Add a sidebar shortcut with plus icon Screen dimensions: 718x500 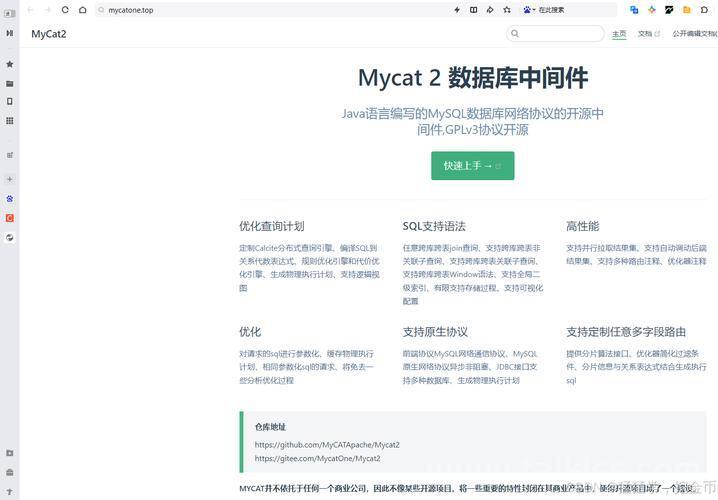point(10,179)
